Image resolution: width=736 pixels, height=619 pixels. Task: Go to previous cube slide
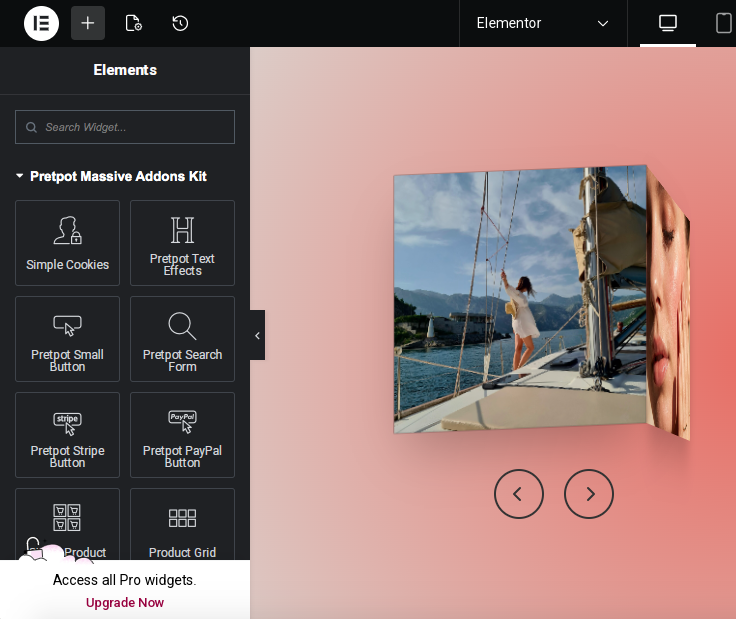[x=519, y=494]
